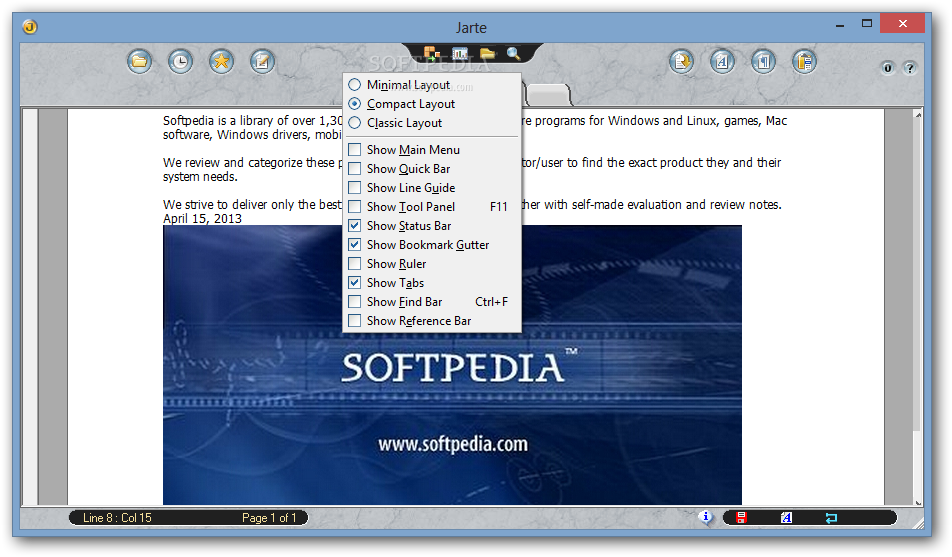Open recent files via the clock icon
This screenshot has width=952, height=557.
pyautogui.click(x=180, y=61)
